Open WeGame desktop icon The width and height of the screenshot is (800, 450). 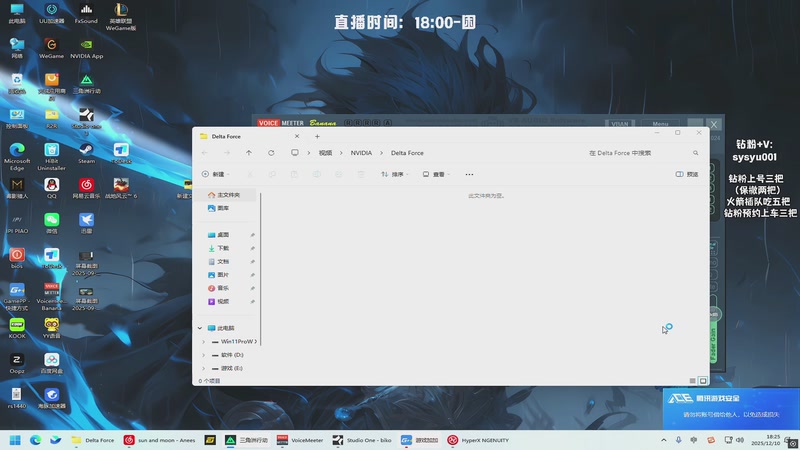52,48
